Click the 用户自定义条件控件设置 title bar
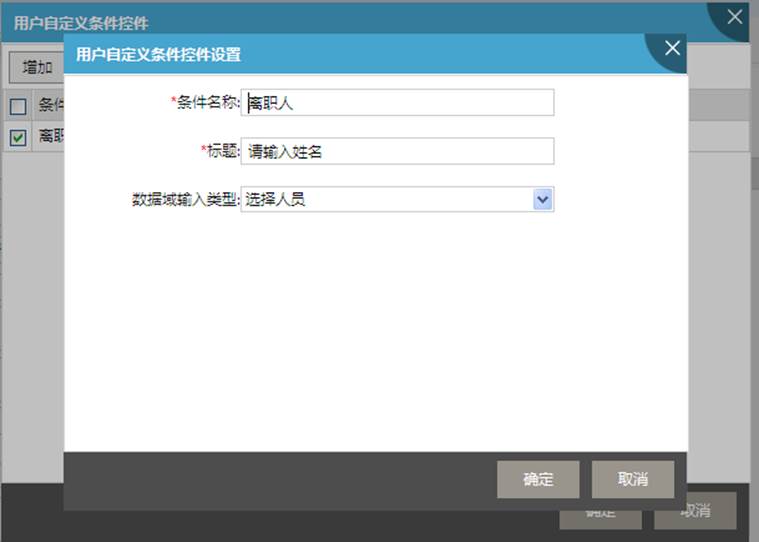759x542 pixels. (x=300, y=54)
